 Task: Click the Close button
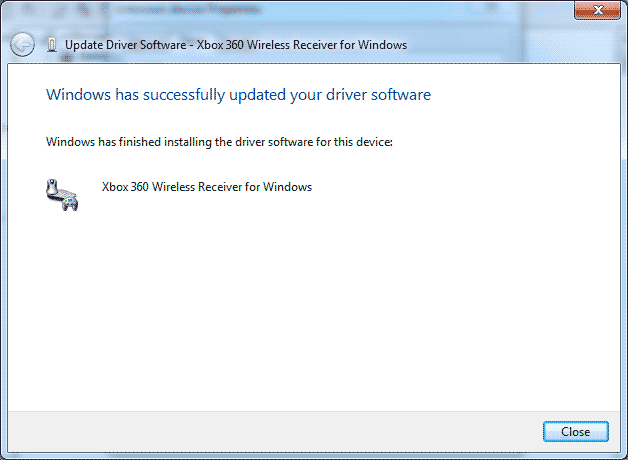tap(576, 432)
